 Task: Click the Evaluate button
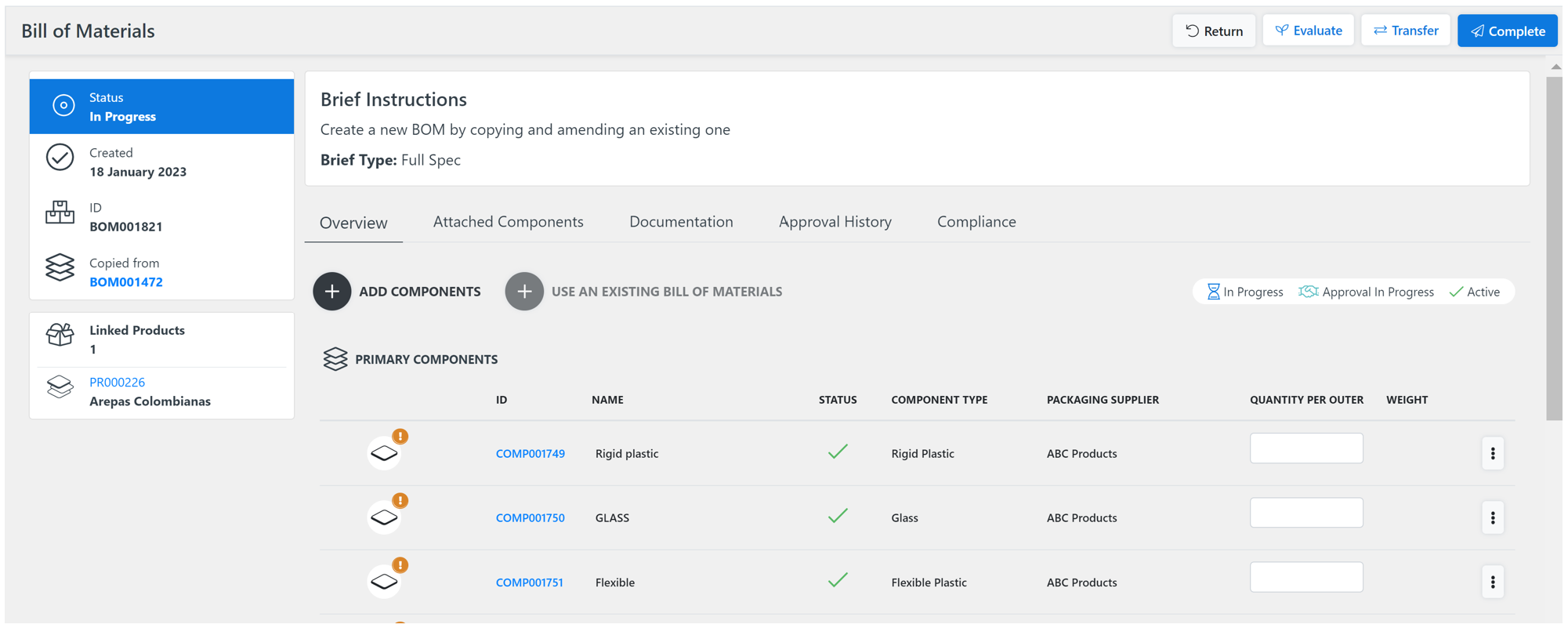1308,31
